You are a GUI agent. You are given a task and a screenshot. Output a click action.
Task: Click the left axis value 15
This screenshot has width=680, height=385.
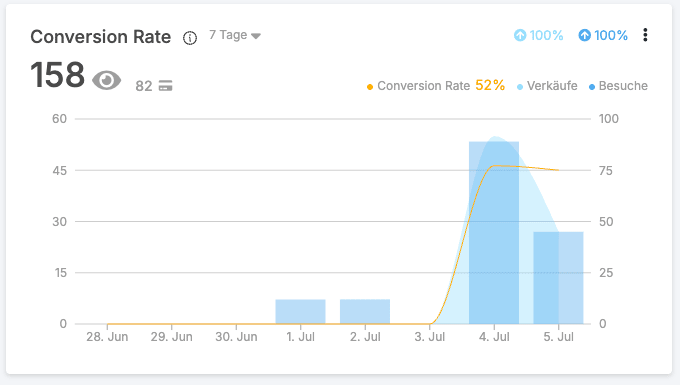[x=61, y=273]
